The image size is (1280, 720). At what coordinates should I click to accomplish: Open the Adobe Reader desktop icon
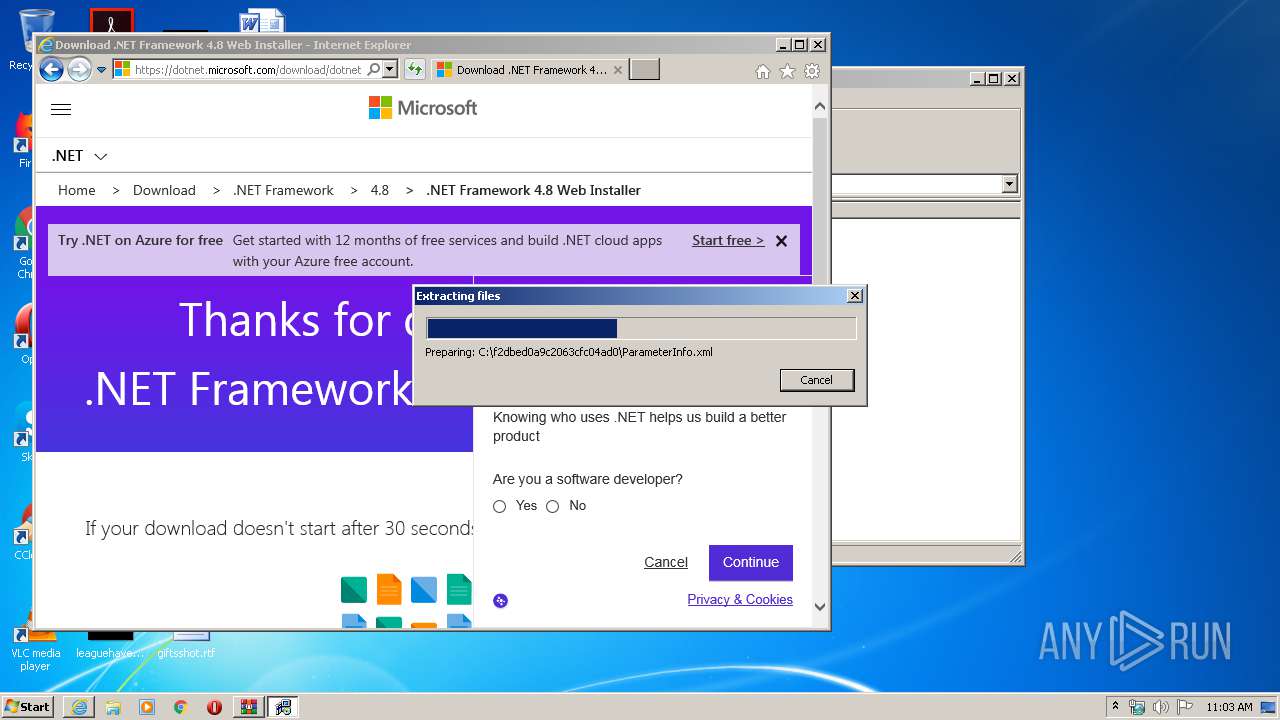111,22
